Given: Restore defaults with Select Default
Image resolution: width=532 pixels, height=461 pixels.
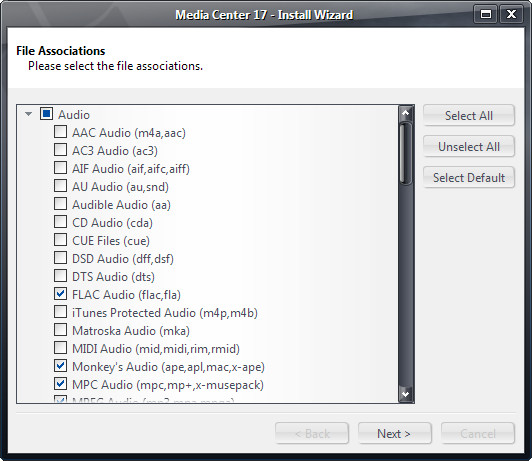Looking at the screenshot, I should point(469,177).
